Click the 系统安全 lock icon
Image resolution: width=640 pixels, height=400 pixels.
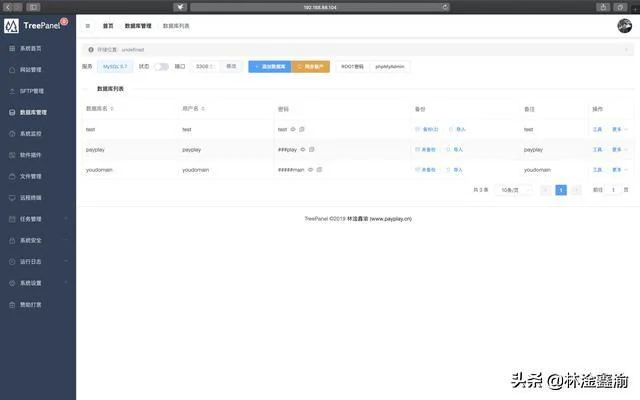click(12, 240)
